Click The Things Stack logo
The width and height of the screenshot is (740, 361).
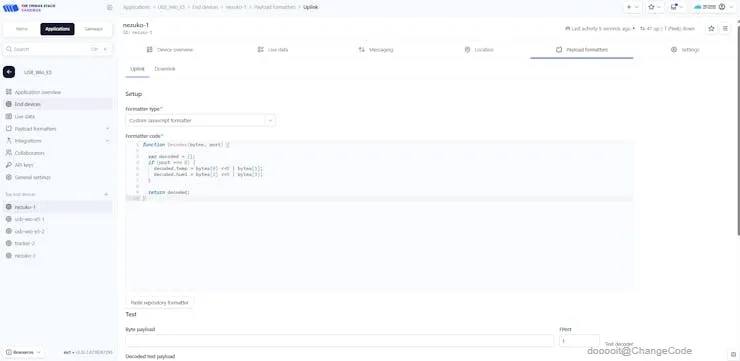point(29,8)
